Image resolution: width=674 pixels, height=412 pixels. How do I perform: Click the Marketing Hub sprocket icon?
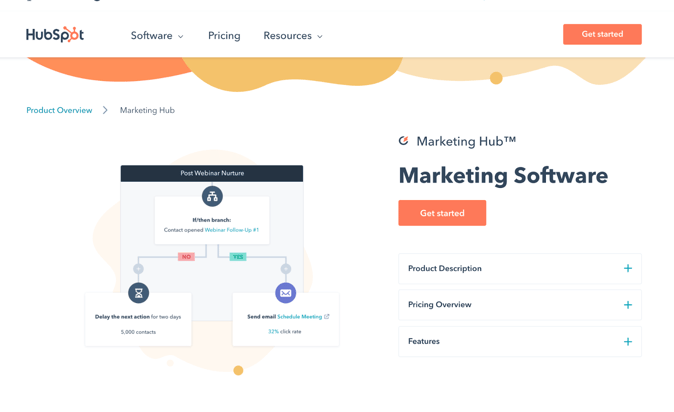pyautogui.click(x=403, y=141)
